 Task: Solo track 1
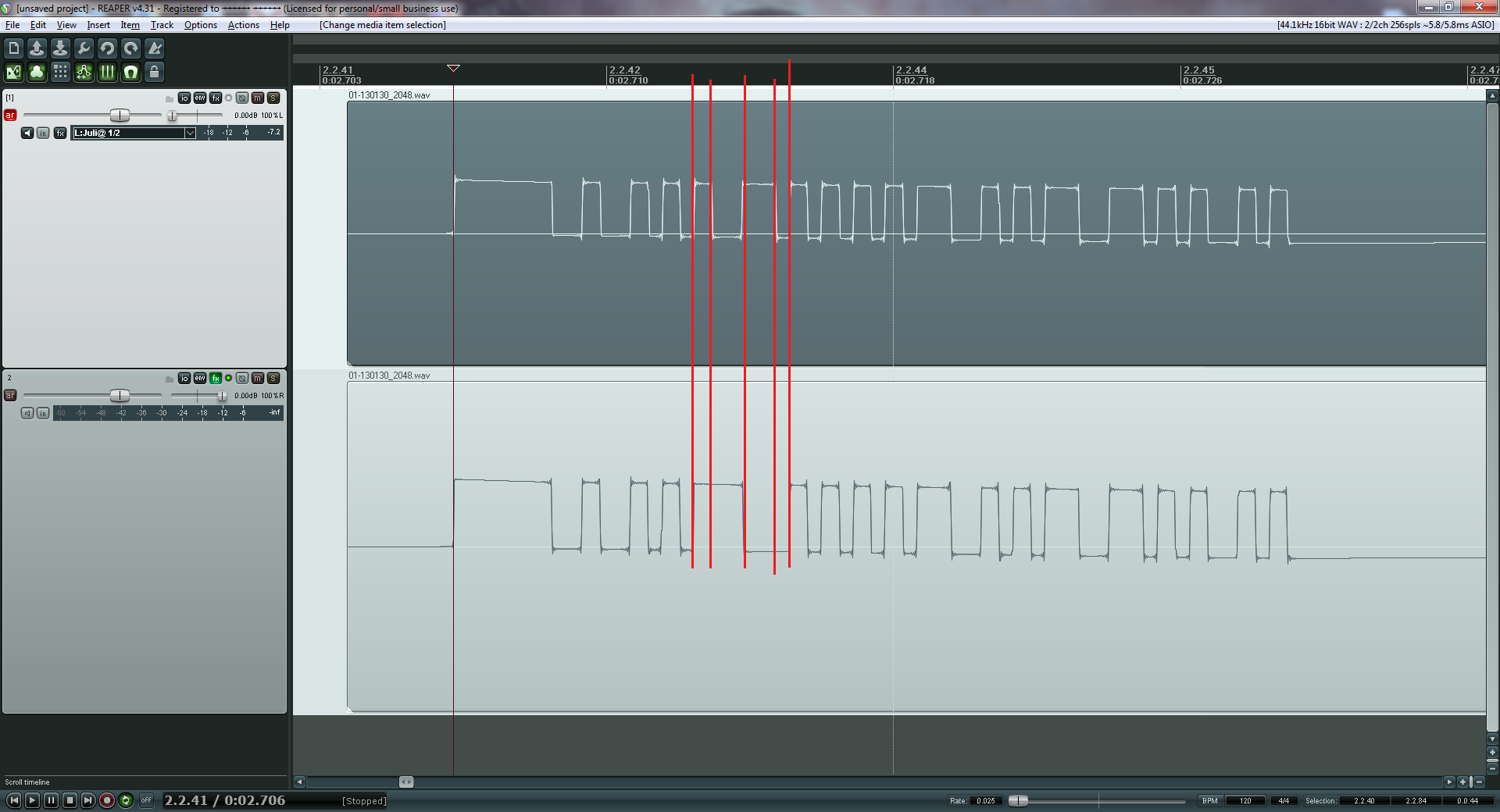tap(273, 98)
